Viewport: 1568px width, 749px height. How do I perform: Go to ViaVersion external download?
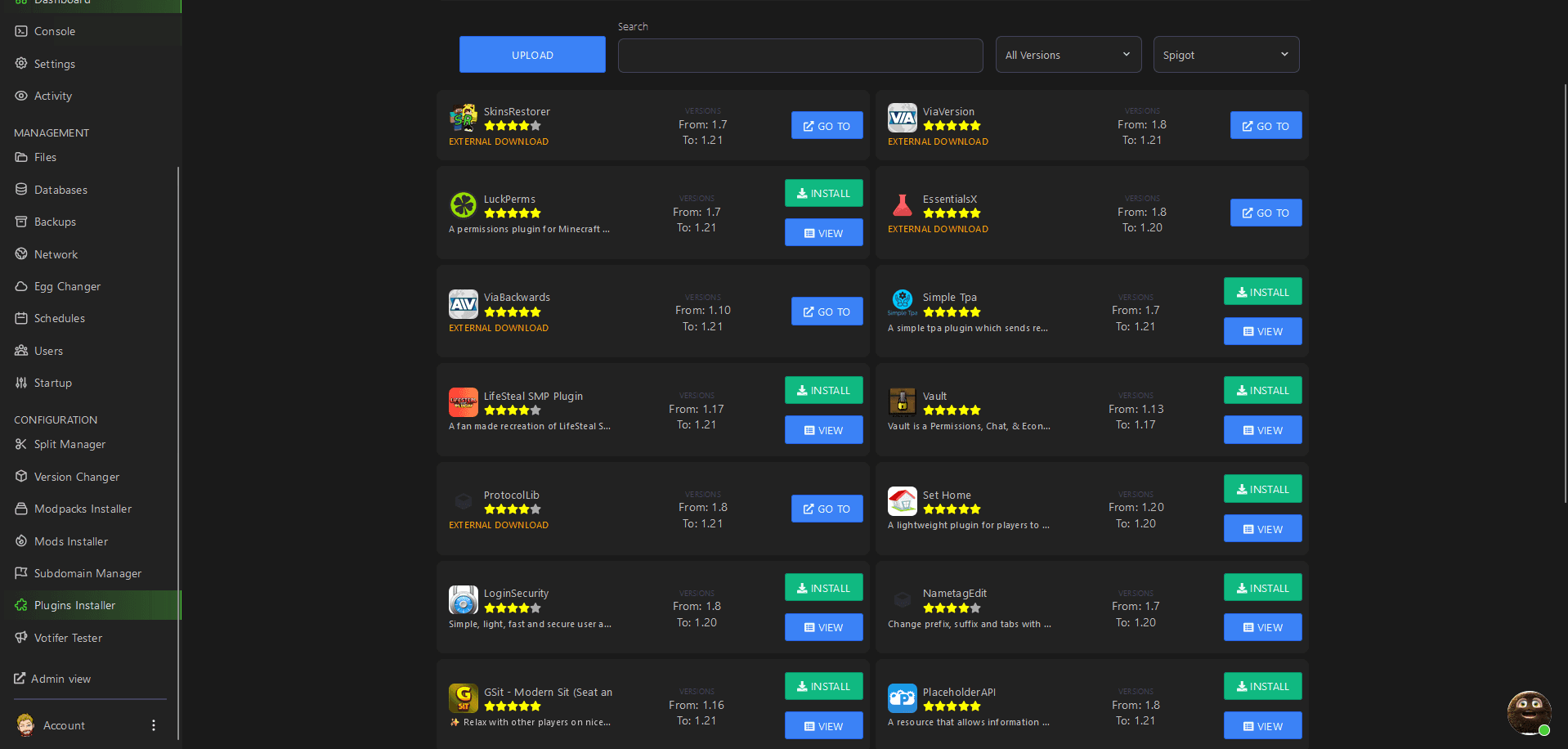coord(1266,126)
